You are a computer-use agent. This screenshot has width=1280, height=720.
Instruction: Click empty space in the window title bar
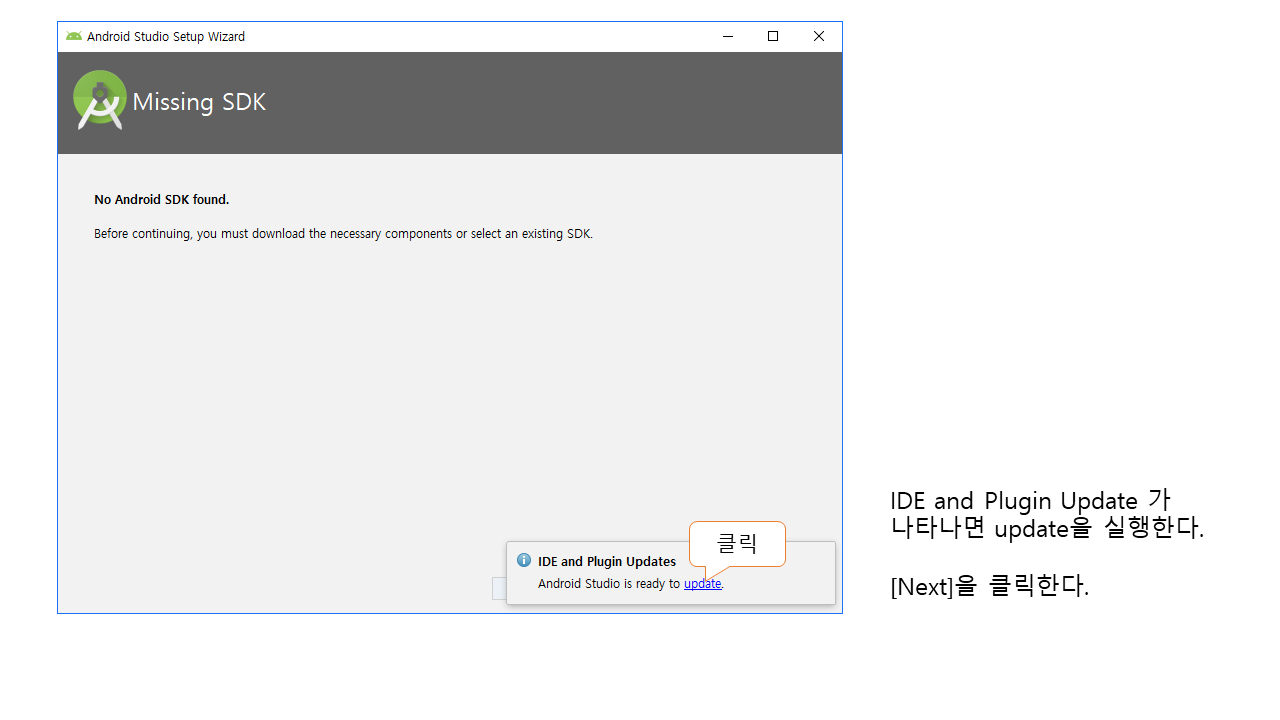pos(480,37)
